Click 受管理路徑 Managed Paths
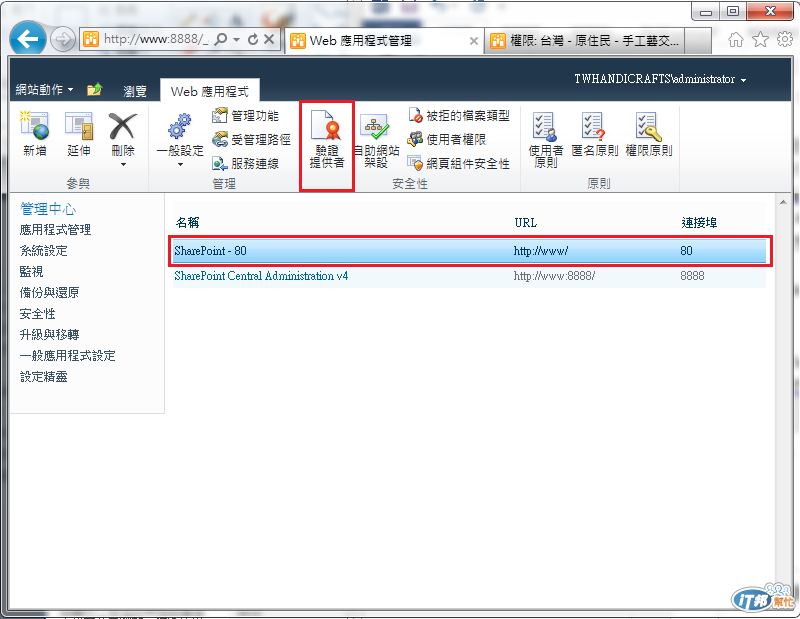The height and width of the screenshot is (619, 800). tap(251, 139)
